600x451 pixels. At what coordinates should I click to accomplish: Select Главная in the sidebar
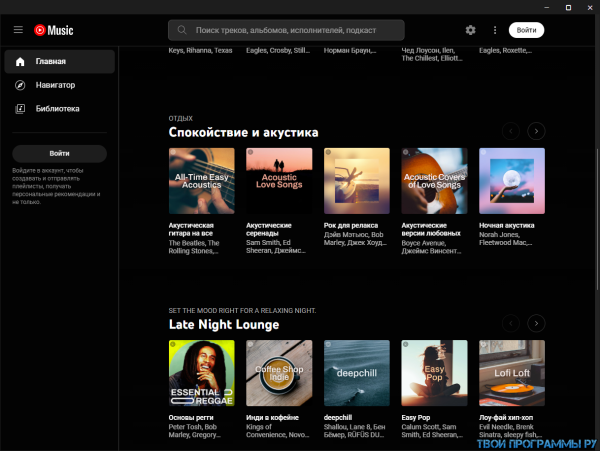60,61
